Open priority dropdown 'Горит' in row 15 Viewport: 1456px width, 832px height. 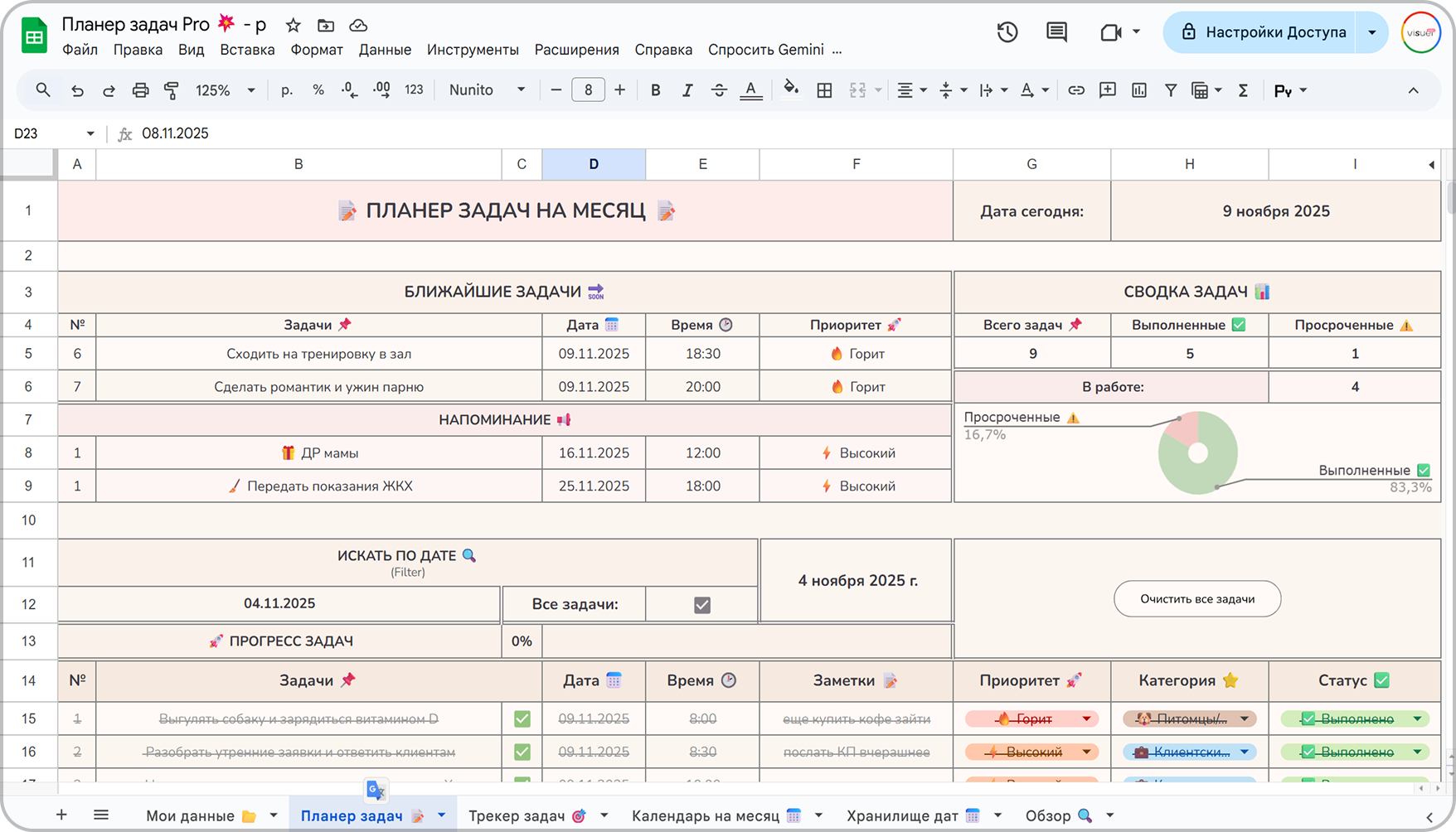[1086, 718]
